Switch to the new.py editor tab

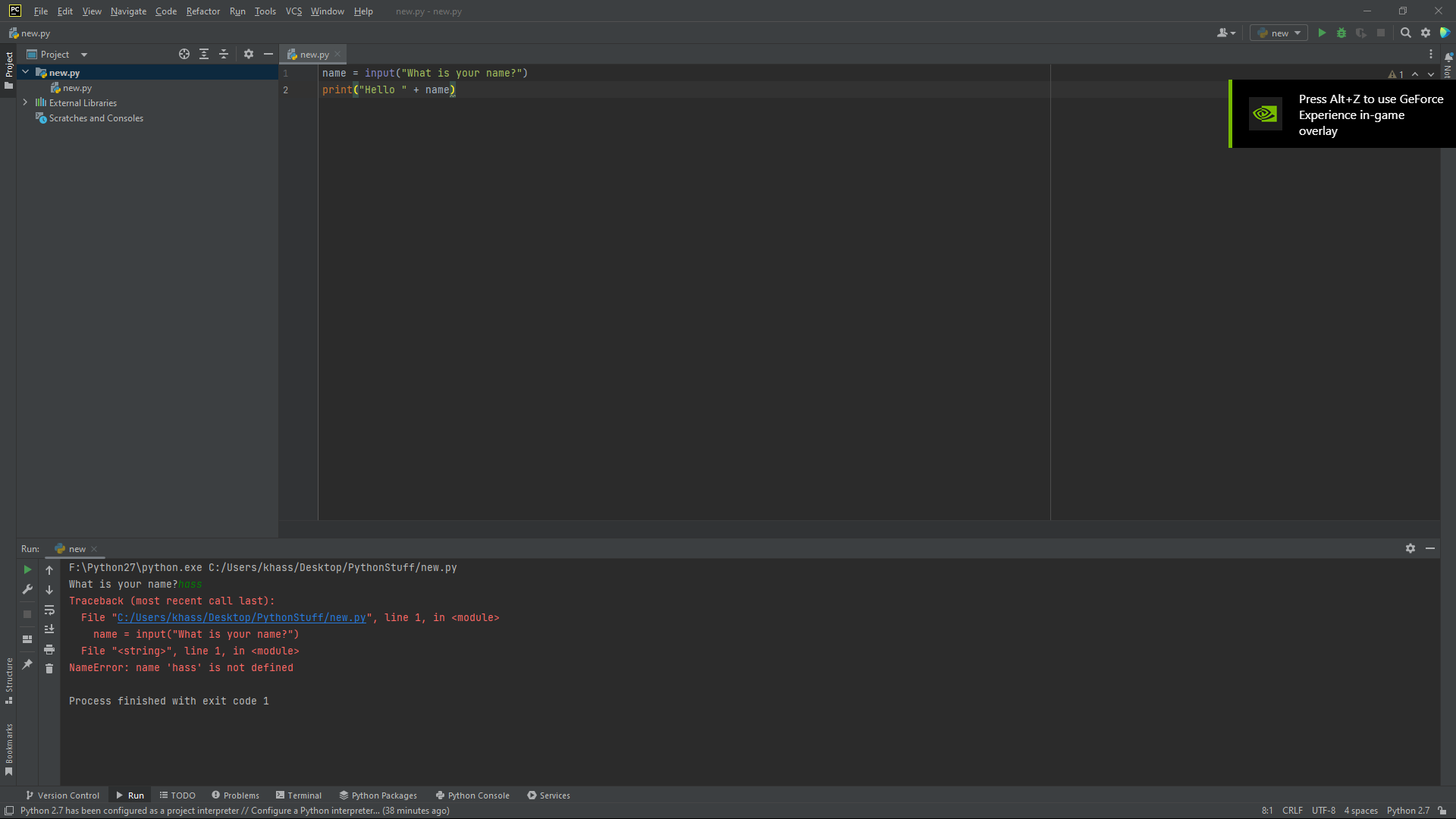point(314,54)
